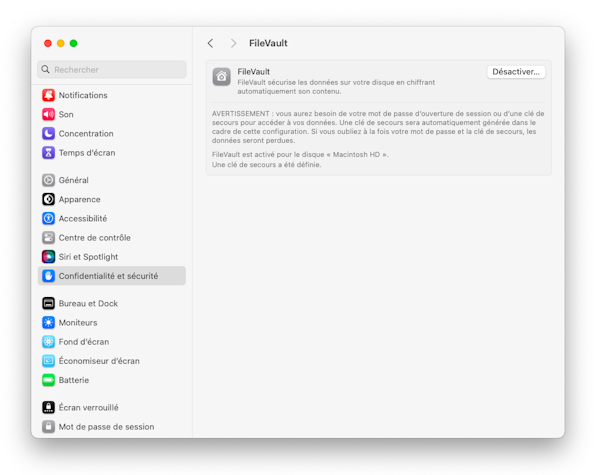This screenshot has height=475, width=608.
Task: Select Confidentialité et sécurité in sidebar
Action: (112, 276)
